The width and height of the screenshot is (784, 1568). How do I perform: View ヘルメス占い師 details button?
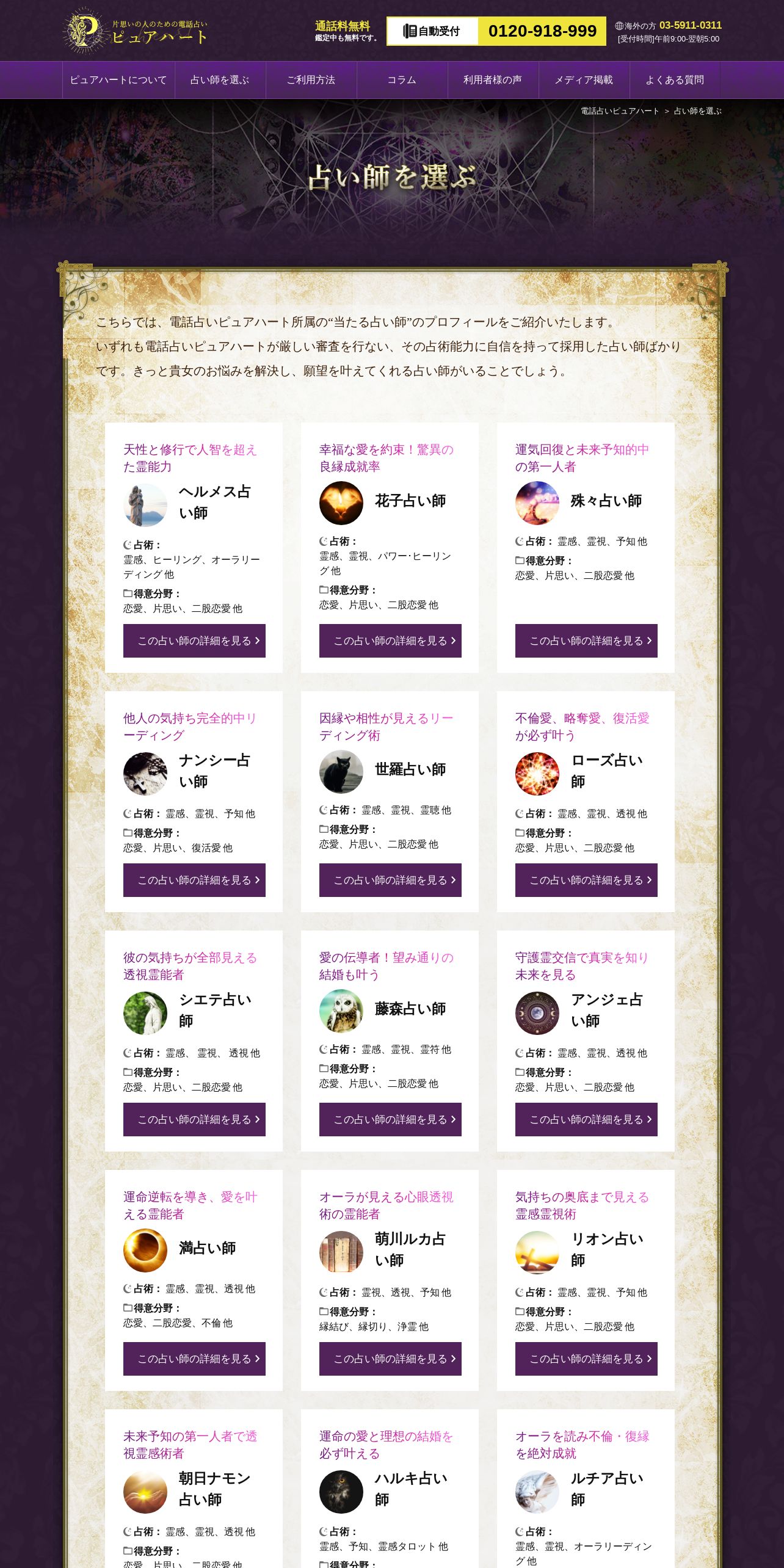(194, 641)
